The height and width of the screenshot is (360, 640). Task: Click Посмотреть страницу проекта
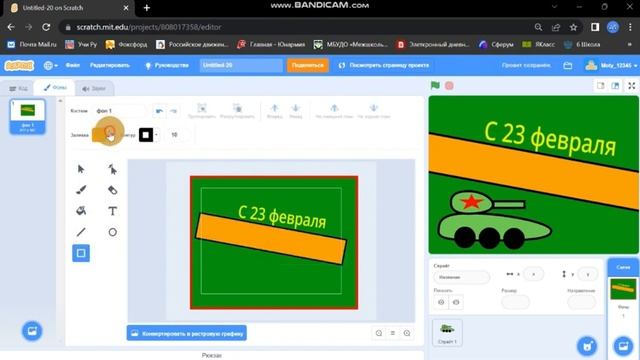(384, 65)
